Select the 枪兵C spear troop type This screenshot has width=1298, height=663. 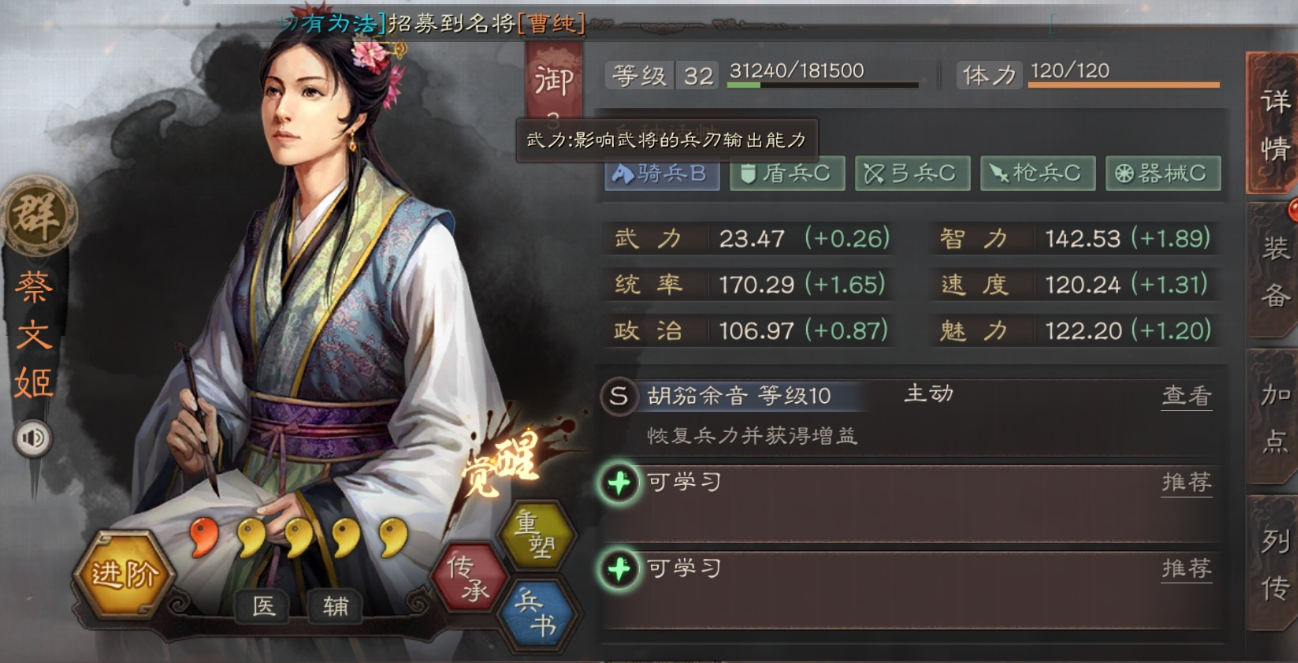(1038, 173)
